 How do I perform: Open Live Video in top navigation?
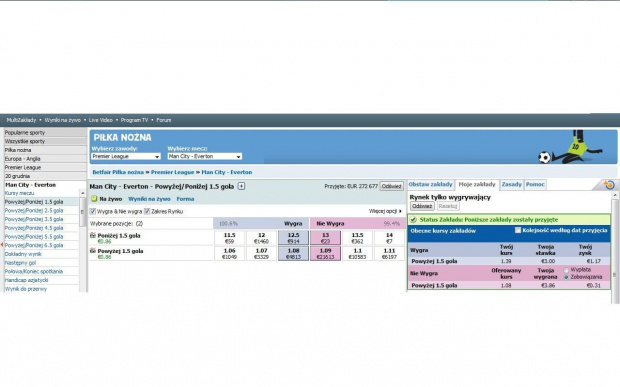(x=100, y=120)
